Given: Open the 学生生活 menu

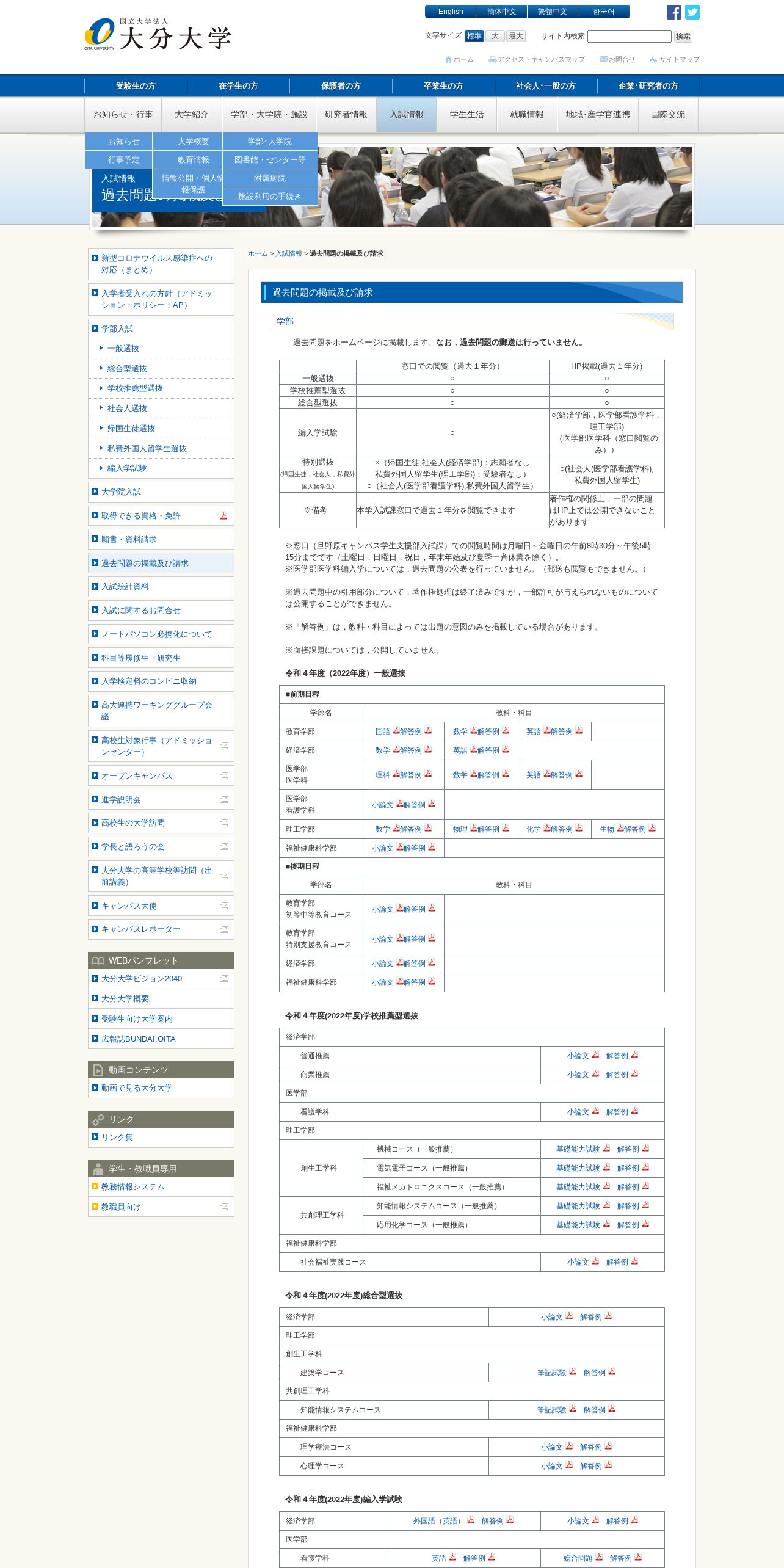Looking at the screenshot, I should tap(467, 115).
